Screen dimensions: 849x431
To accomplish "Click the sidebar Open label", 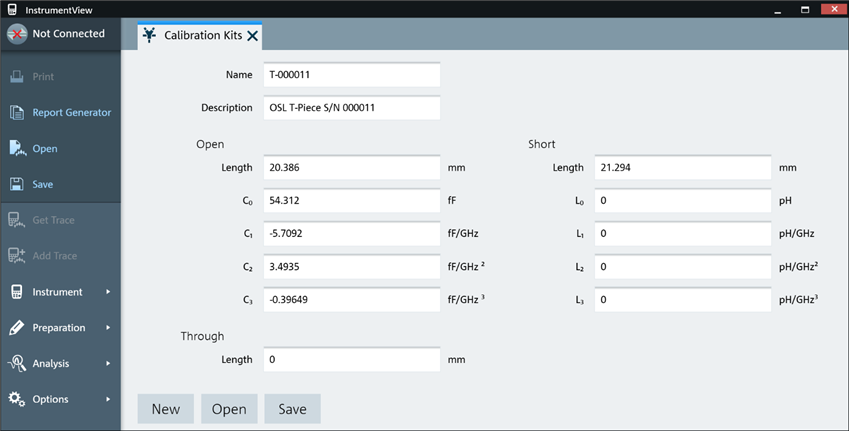I will click(x=45, y=149).
